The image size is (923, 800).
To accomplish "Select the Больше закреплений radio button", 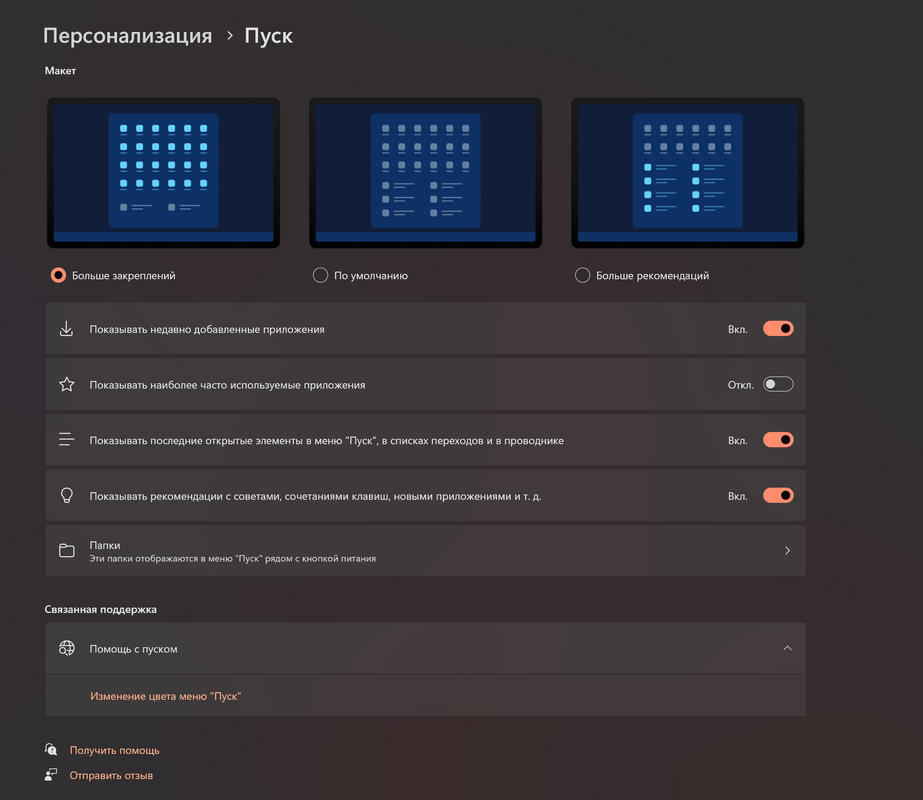I will point(58,275).
